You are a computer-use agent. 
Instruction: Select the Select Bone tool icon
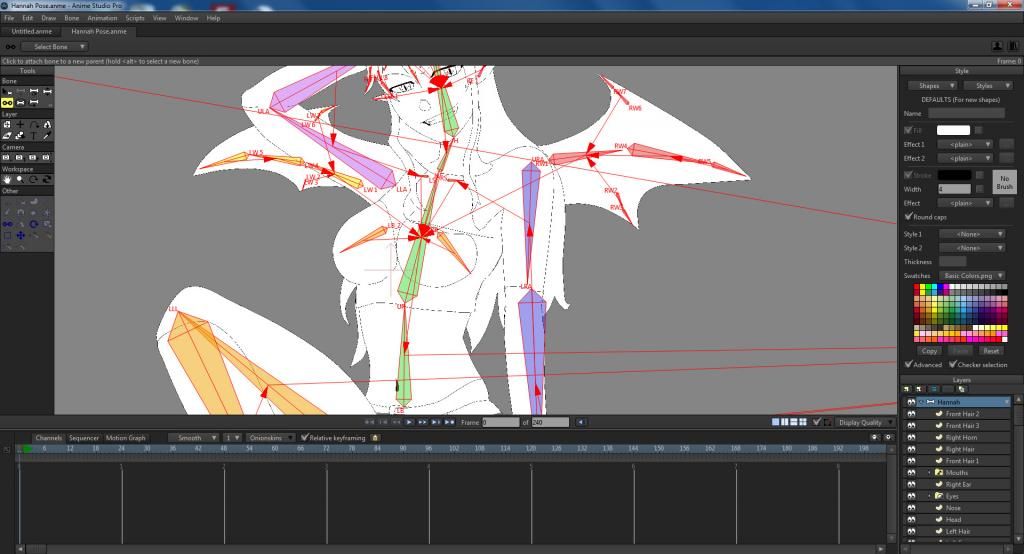point(7,91)
